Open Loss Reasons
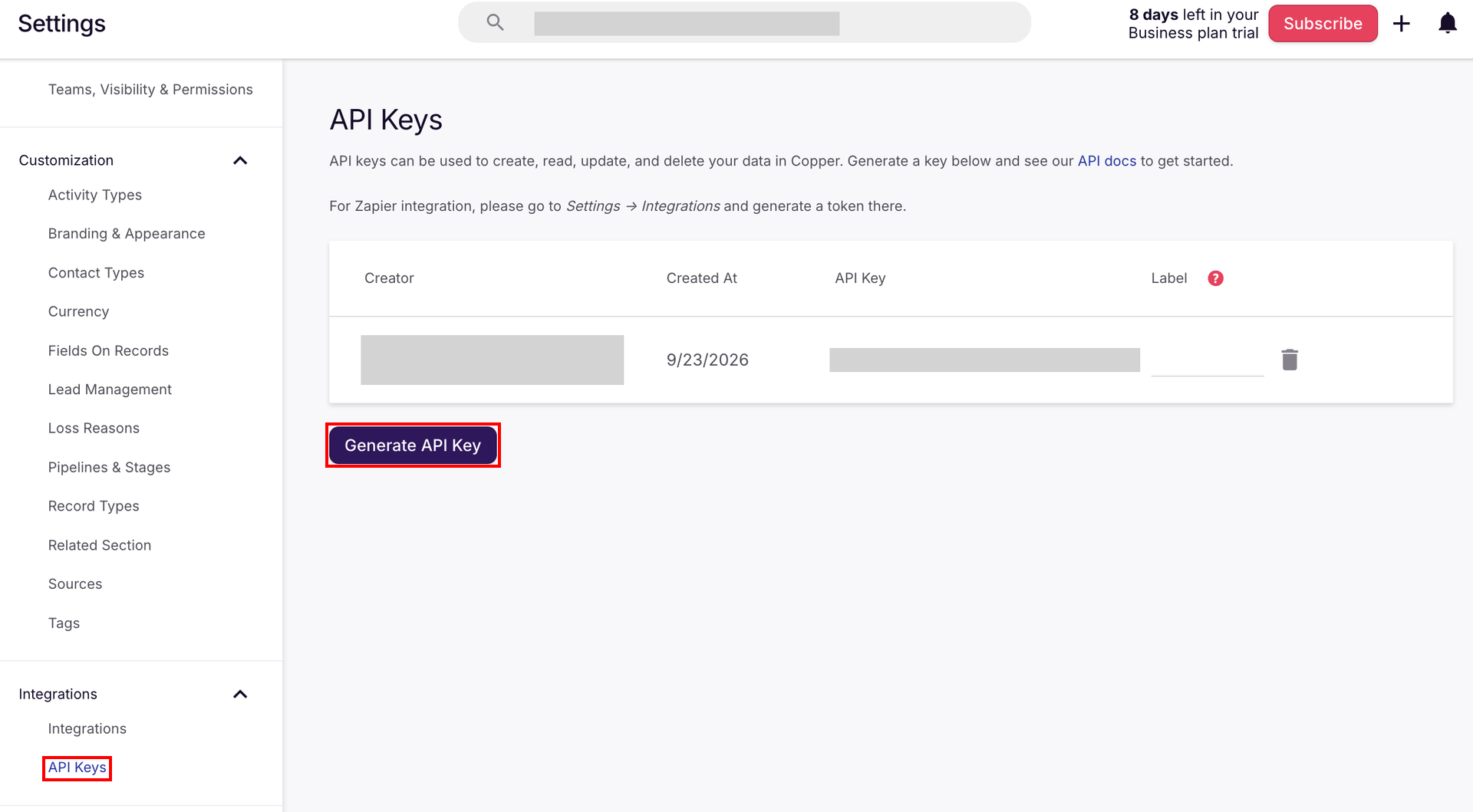Screen dimensions: 1473x812 click(x=94, y=428)
